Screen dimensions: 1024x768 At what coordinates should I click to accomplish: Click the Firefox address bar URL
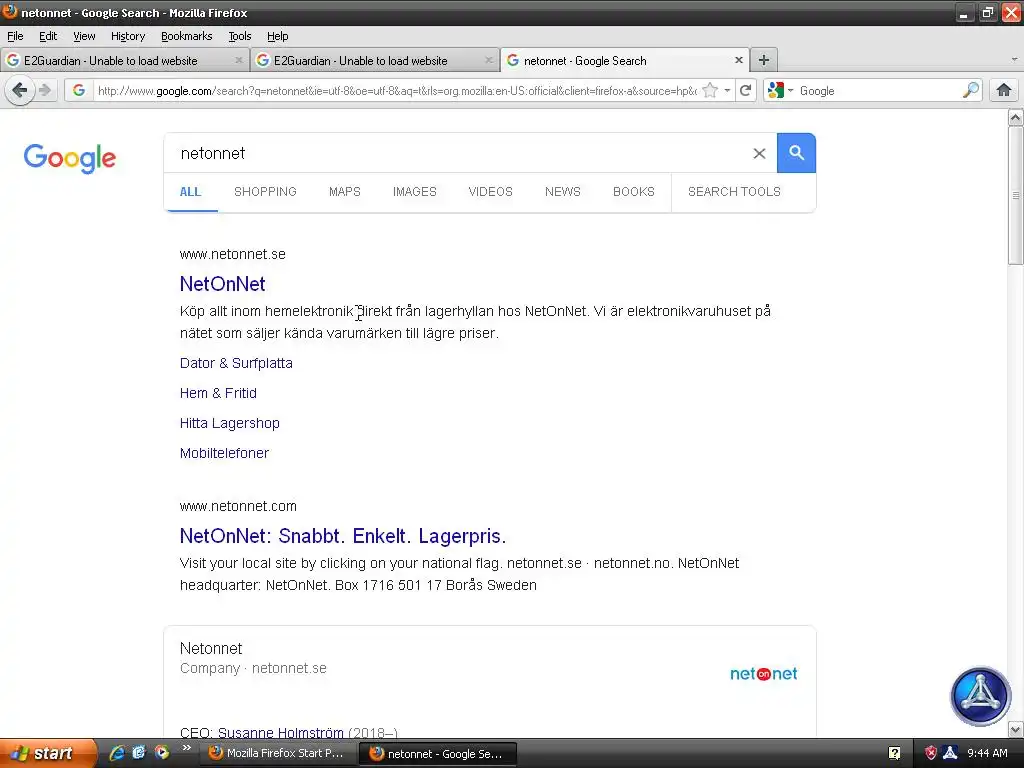click(x=397, y=91)
